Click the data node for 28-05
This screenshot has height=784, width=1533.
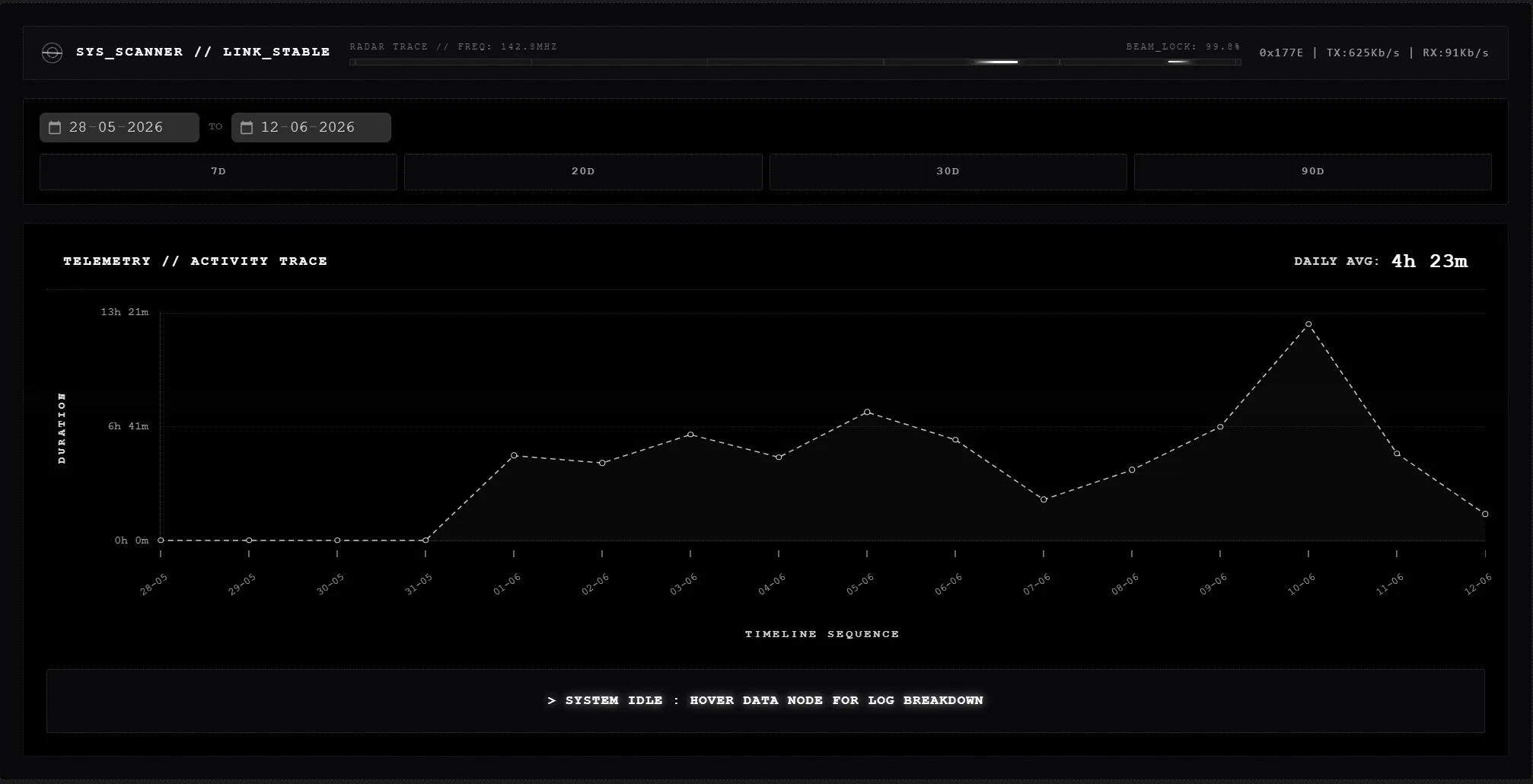coord(161,540)
